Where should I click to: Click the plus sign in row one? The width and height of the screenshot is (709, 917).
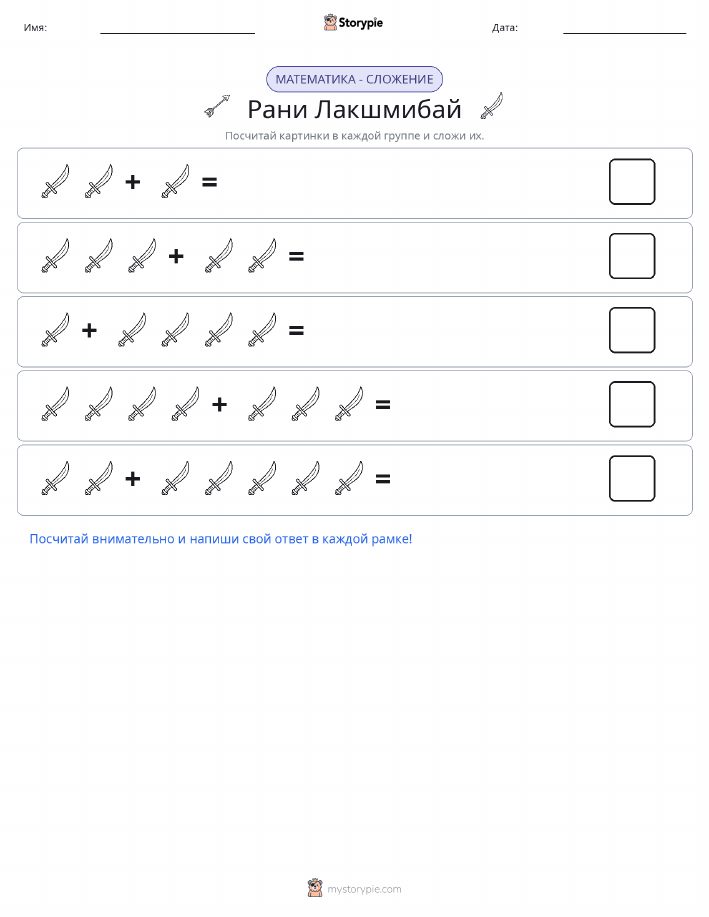133,182
